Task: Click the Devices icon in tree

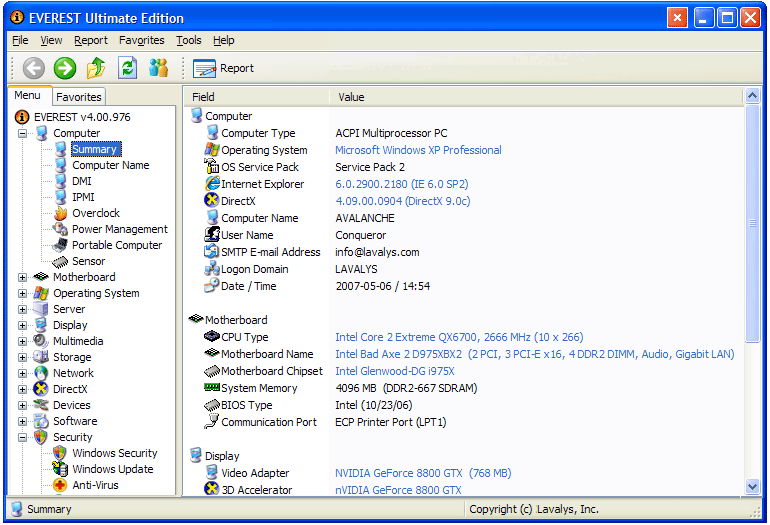Action: pyautogui.click(x=41, y=405)
